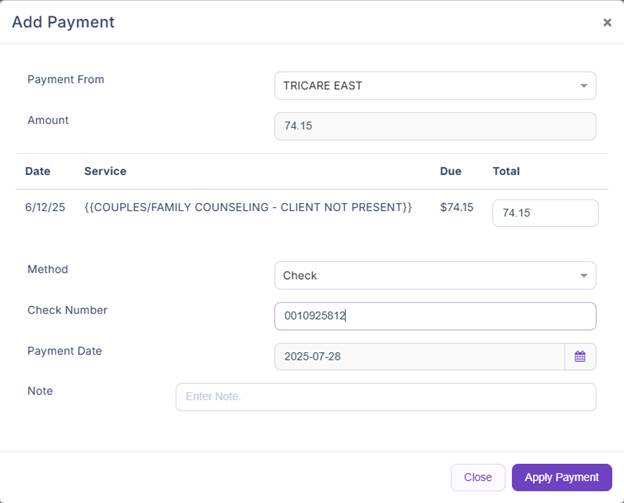
Task: Click the Payment From label
Action: [x=65, y=79]
